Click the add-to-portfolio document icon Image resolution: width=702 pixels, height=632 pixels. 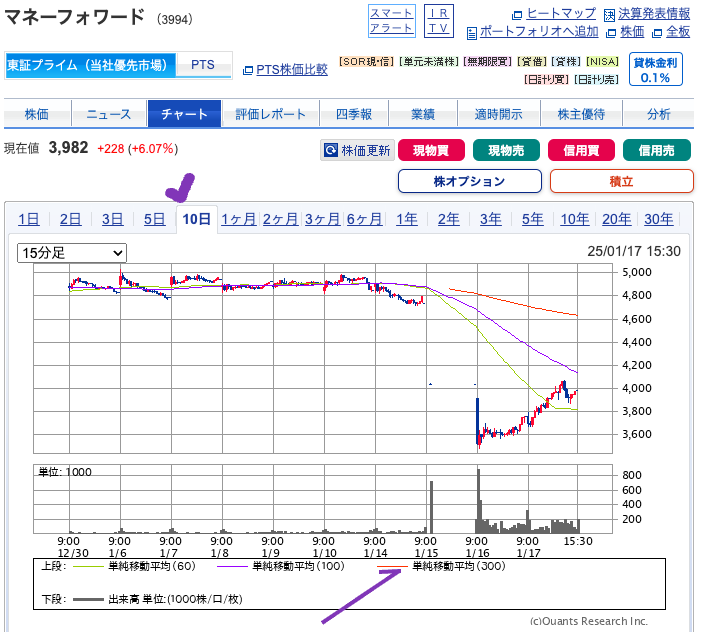pyautogui.click(x=471, y=33)
